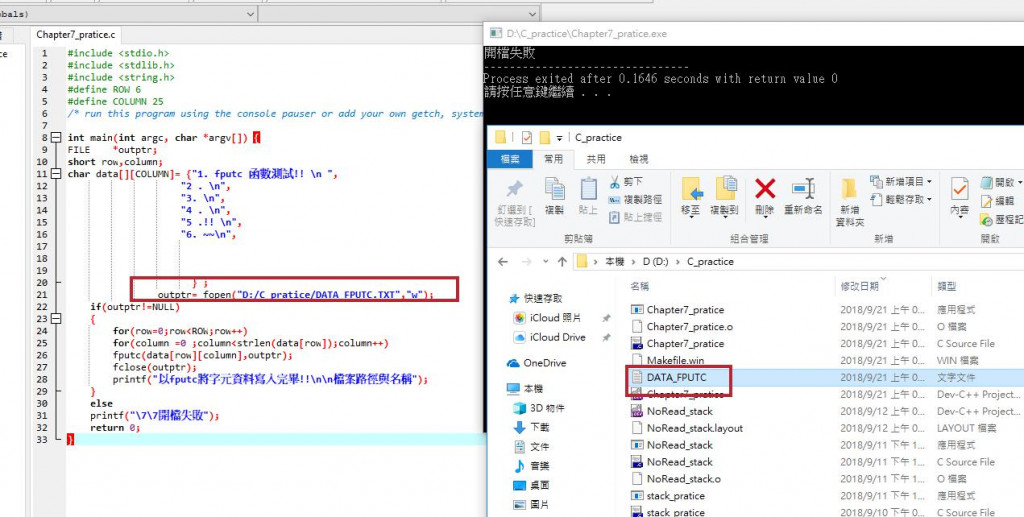
Task: Sort by 類型 (Type) column header
Action: [x=947, y=286]
